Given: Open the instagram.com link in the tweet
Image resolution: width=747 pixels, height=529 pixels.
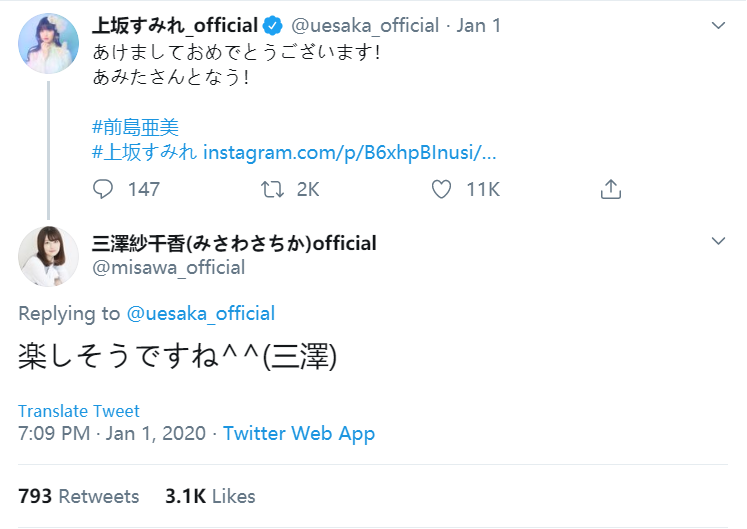Looking at the screenshot, I should [x=349, y=153].
